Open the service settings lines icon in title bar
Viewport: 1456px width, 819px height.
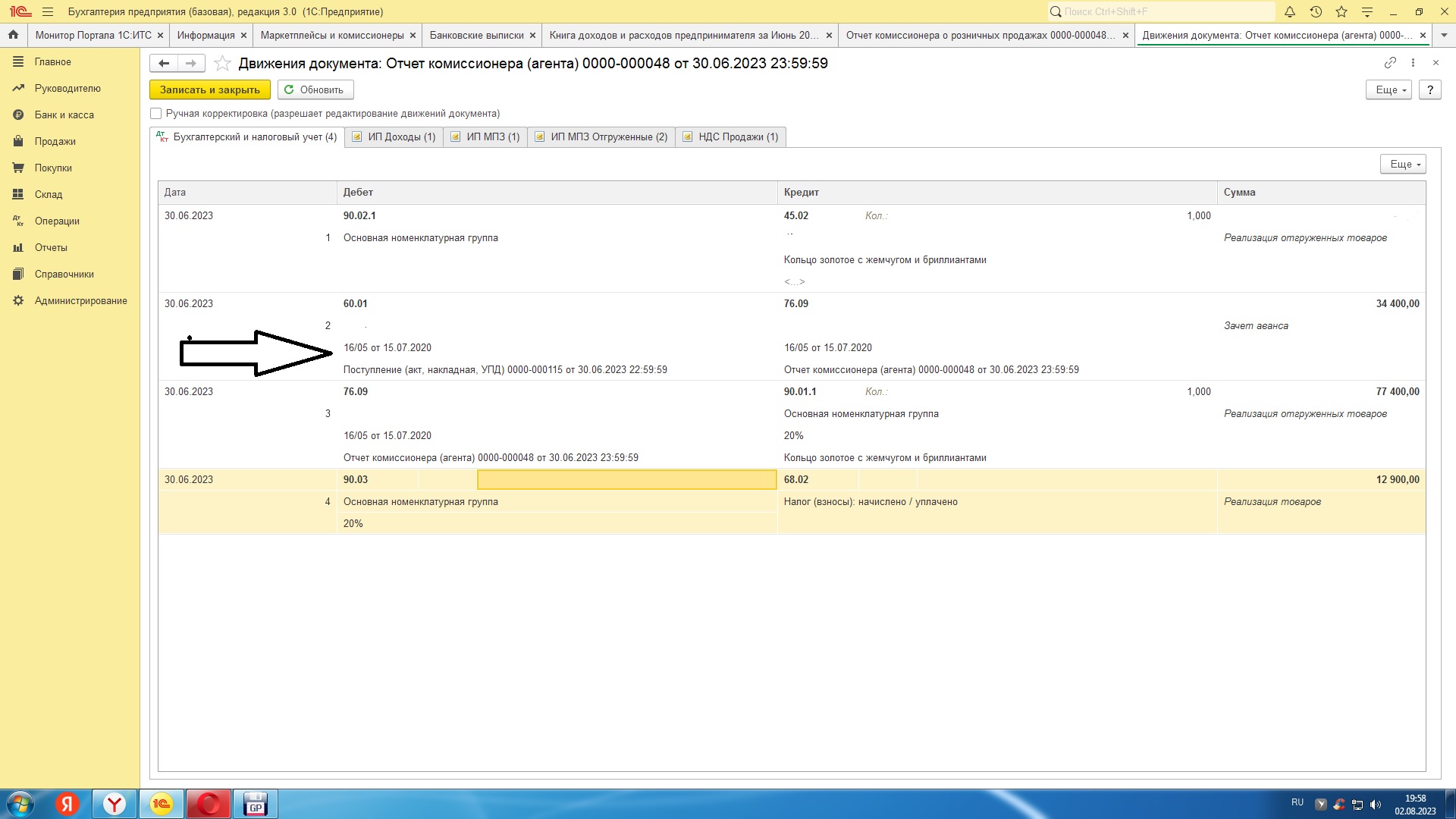click(1367, 12)
